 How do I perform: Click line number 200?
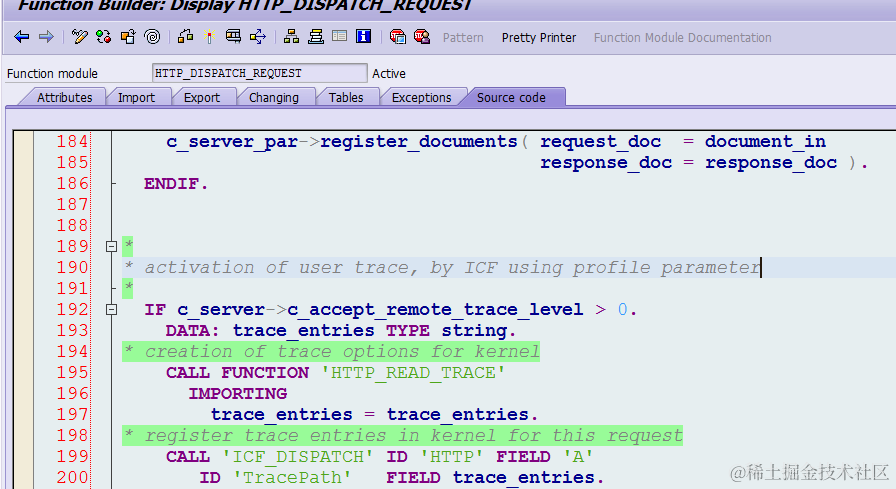pyautogui.click(x=72, y=477)
